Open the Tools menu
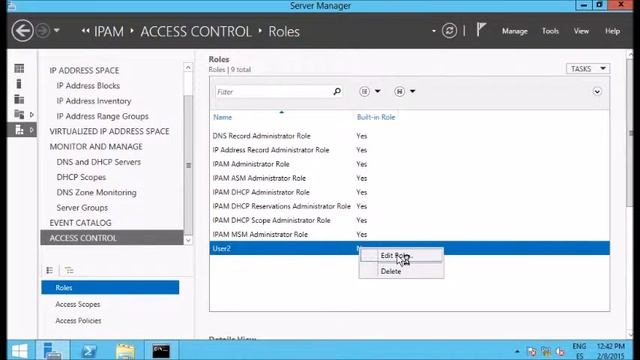Viewport: 640px width, 360px height. (x=550, y=31)
